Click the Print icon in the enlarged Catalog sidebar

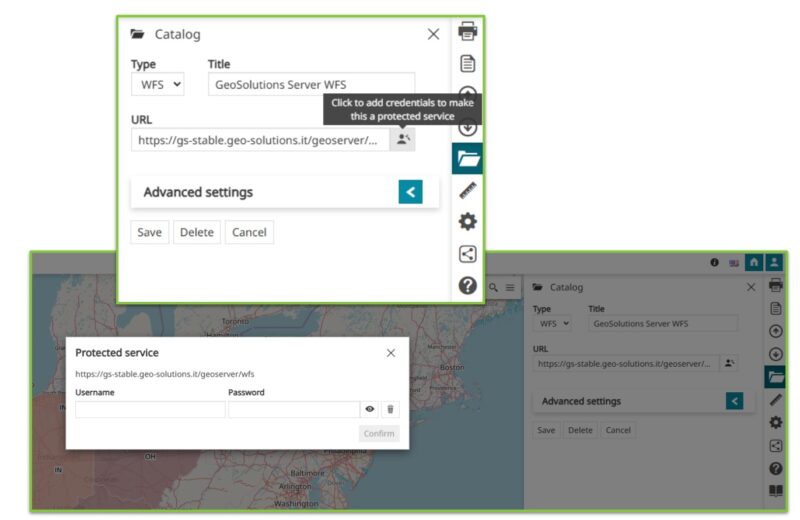[x=467, y=31]
